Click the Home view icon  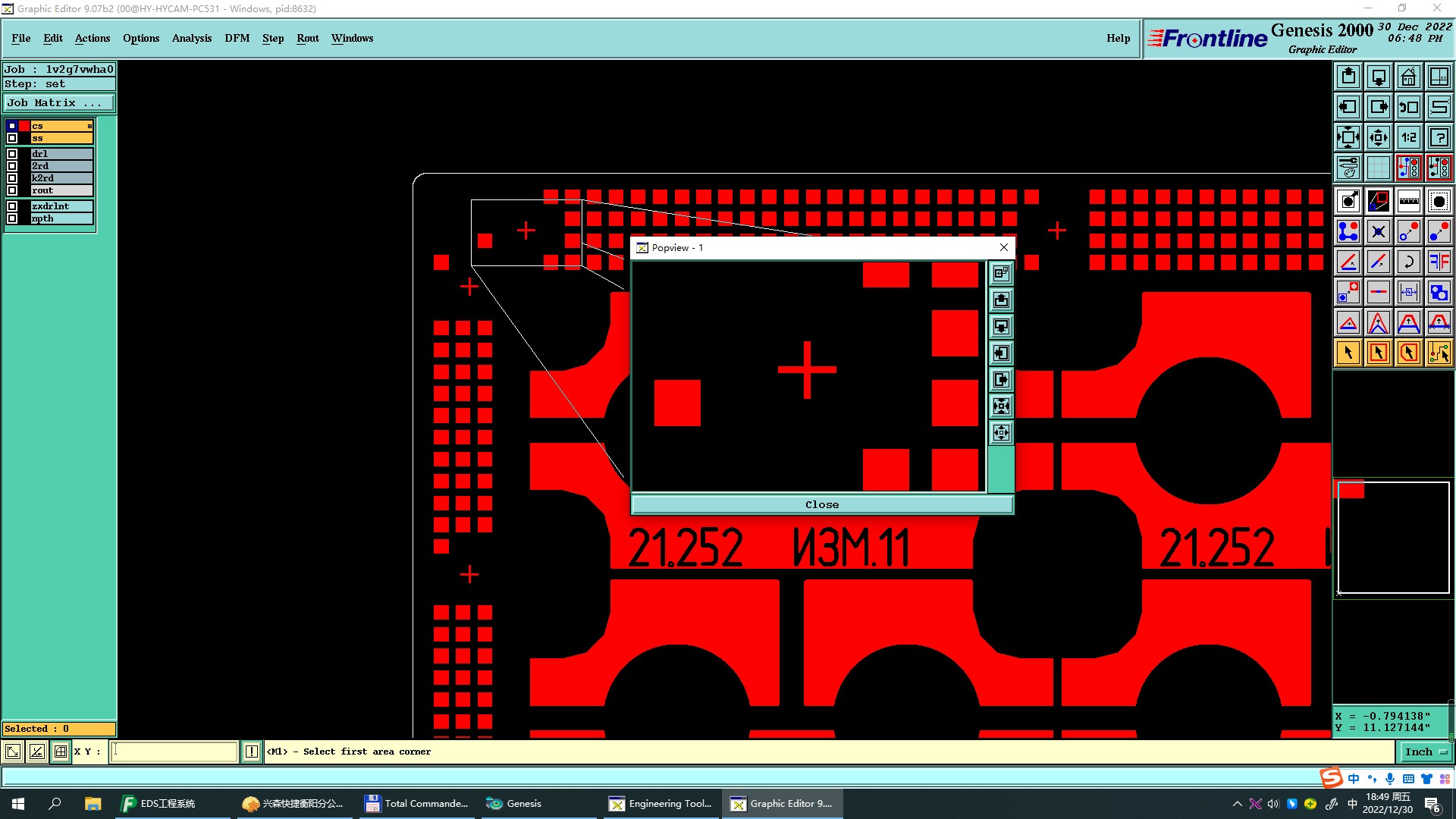[1408, 77]
